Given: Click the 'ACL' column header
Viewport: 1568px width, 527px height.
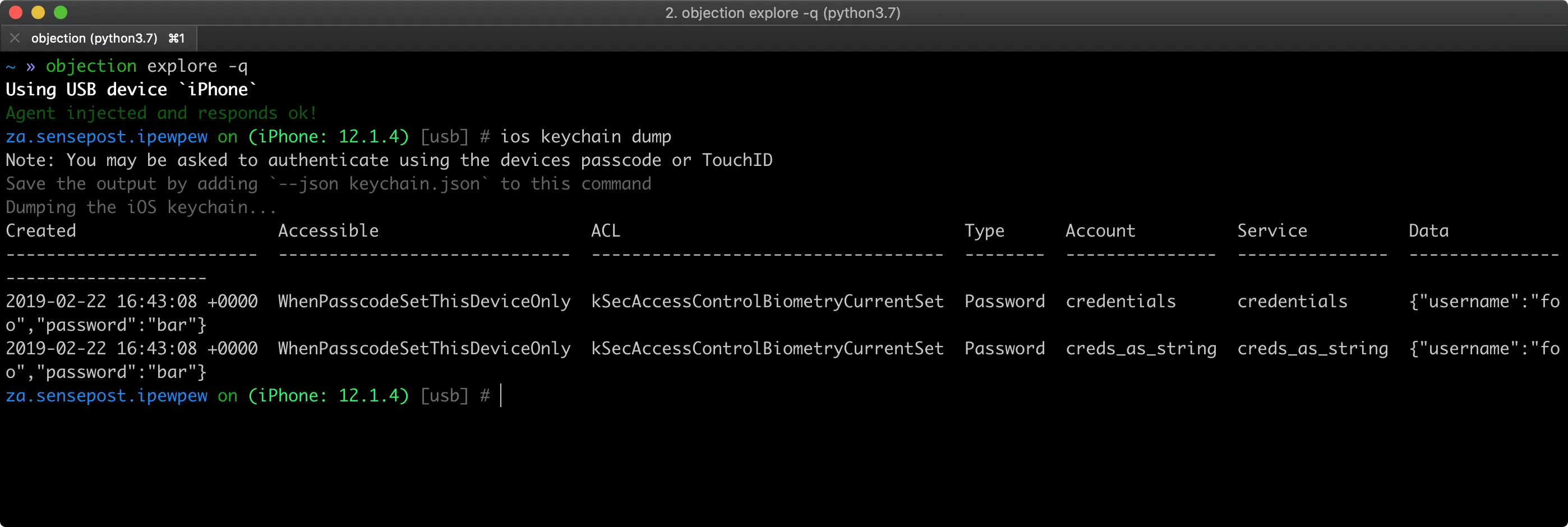Looking at the screenshot, I should (x=605, y=230).
